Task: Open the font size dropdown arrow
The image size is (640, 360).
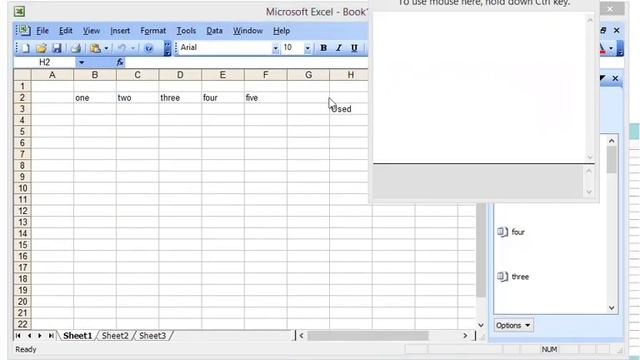Action: (307, 48)
